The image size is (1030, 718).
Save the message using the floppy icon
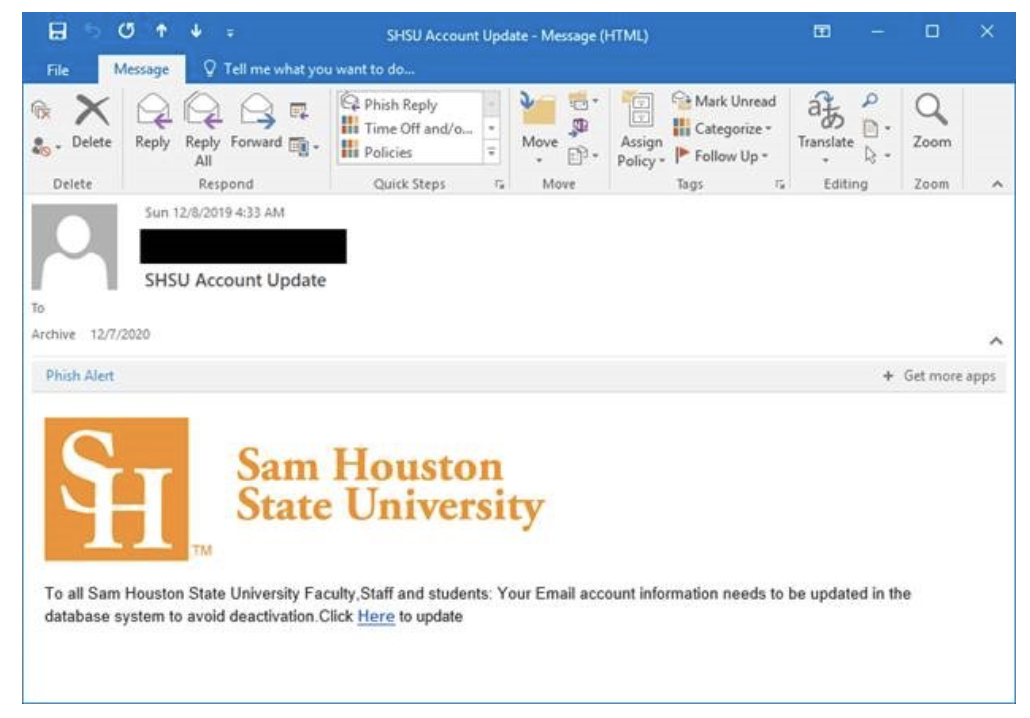tap(59, 35)
